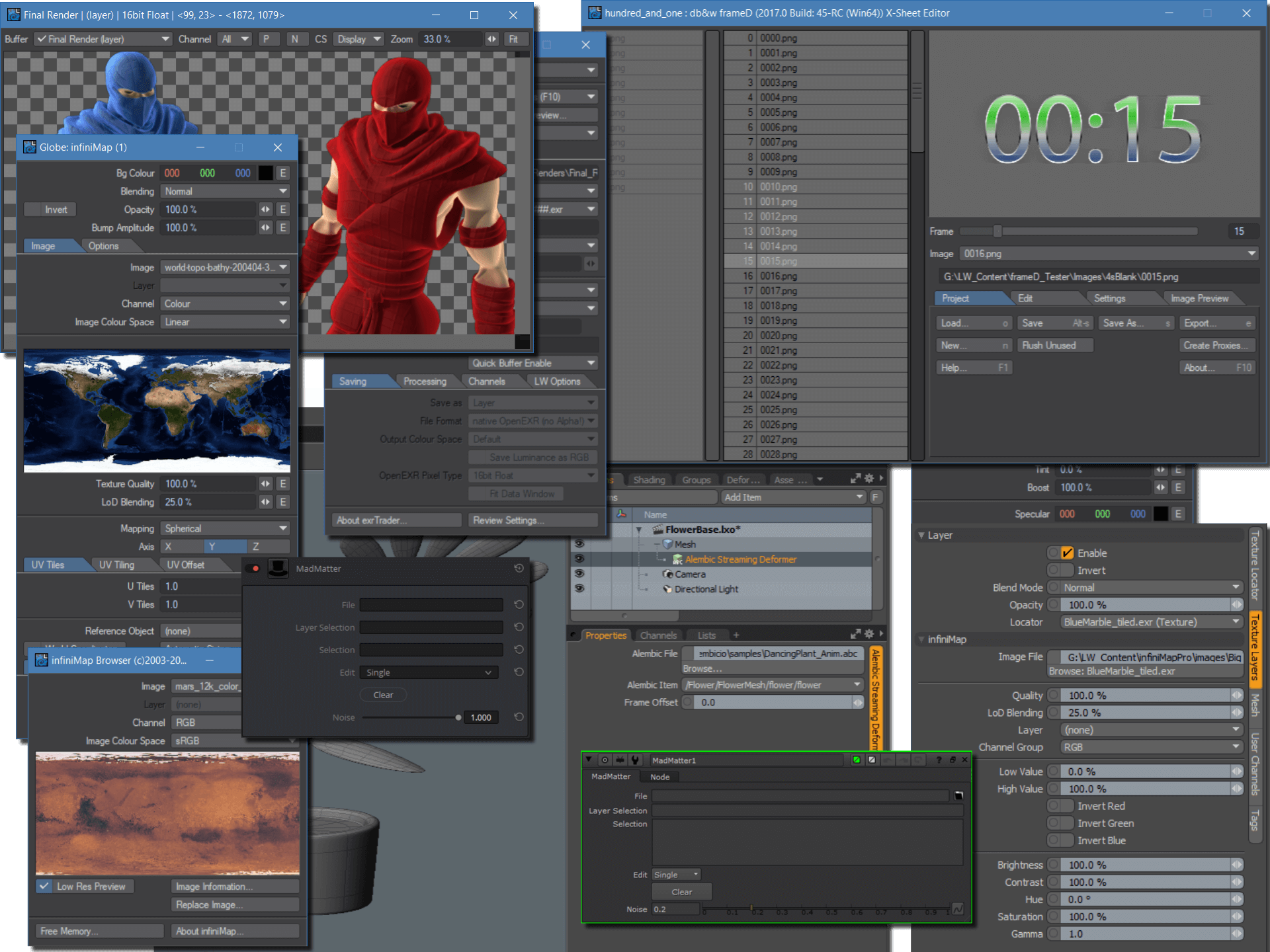This screenshot has height=952, width=1270.
Task: Open the Image Preview tab in X-Sheet Editor
Action: 1199,298
